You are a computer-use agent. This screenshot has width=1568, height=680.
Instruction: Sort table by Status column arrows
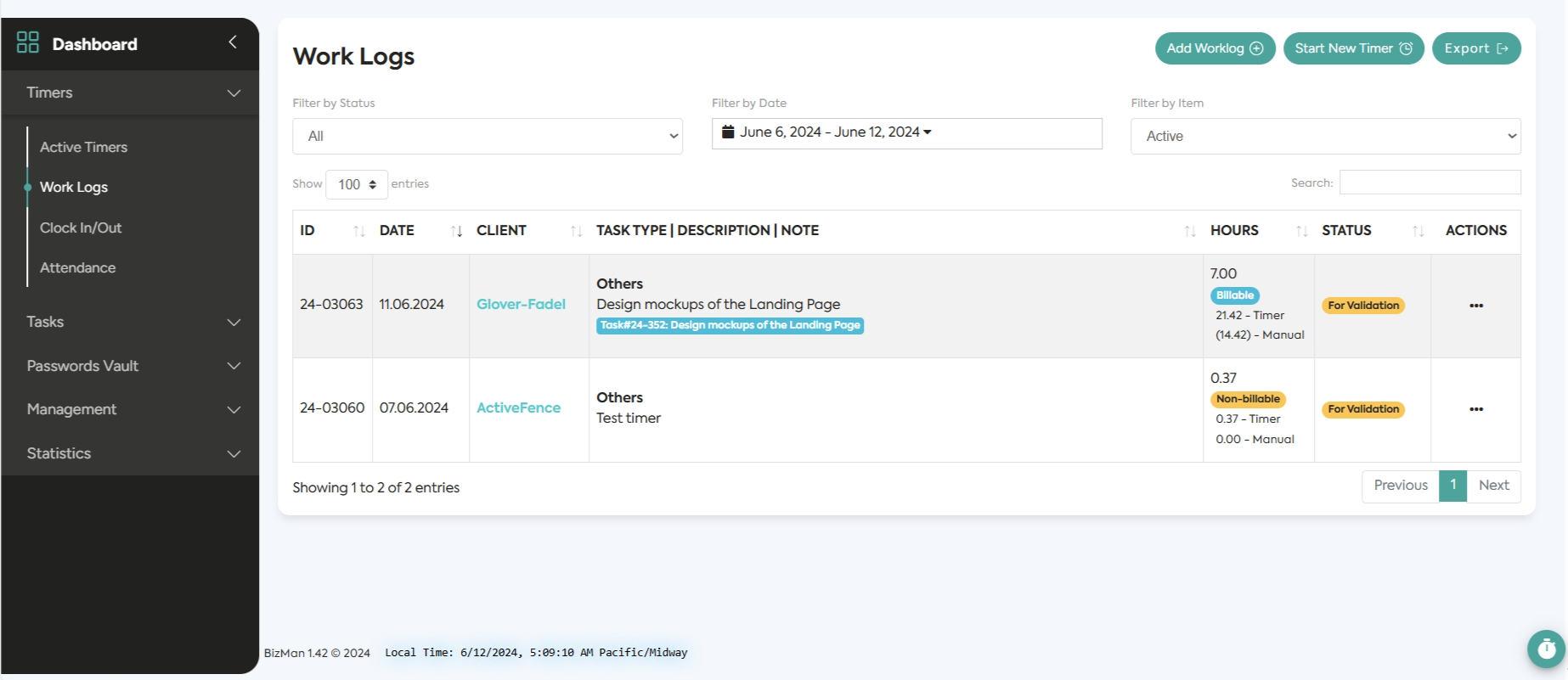pyautogui.click(x=1418, y=231)
